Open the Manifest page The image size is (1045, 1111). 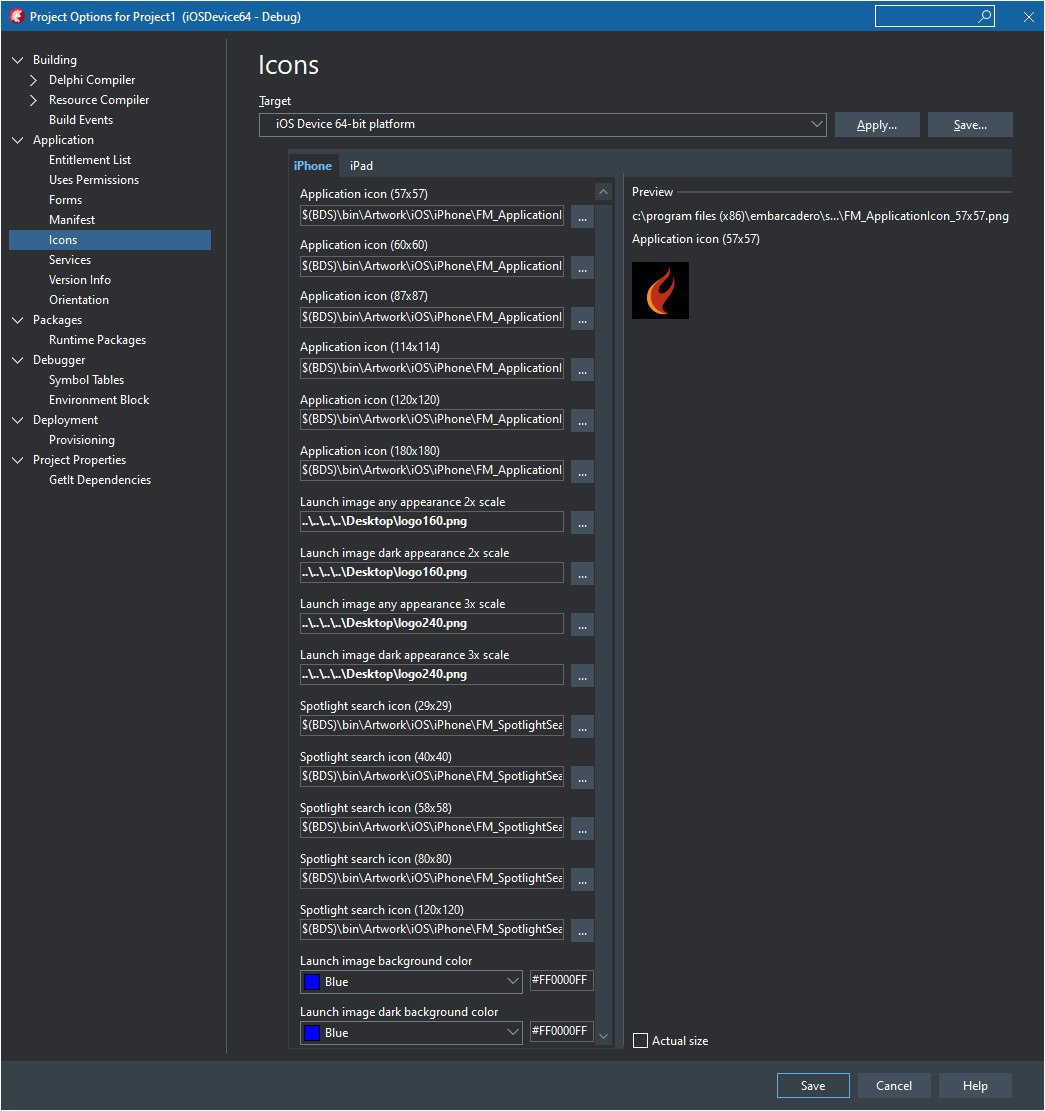[72, 220]
